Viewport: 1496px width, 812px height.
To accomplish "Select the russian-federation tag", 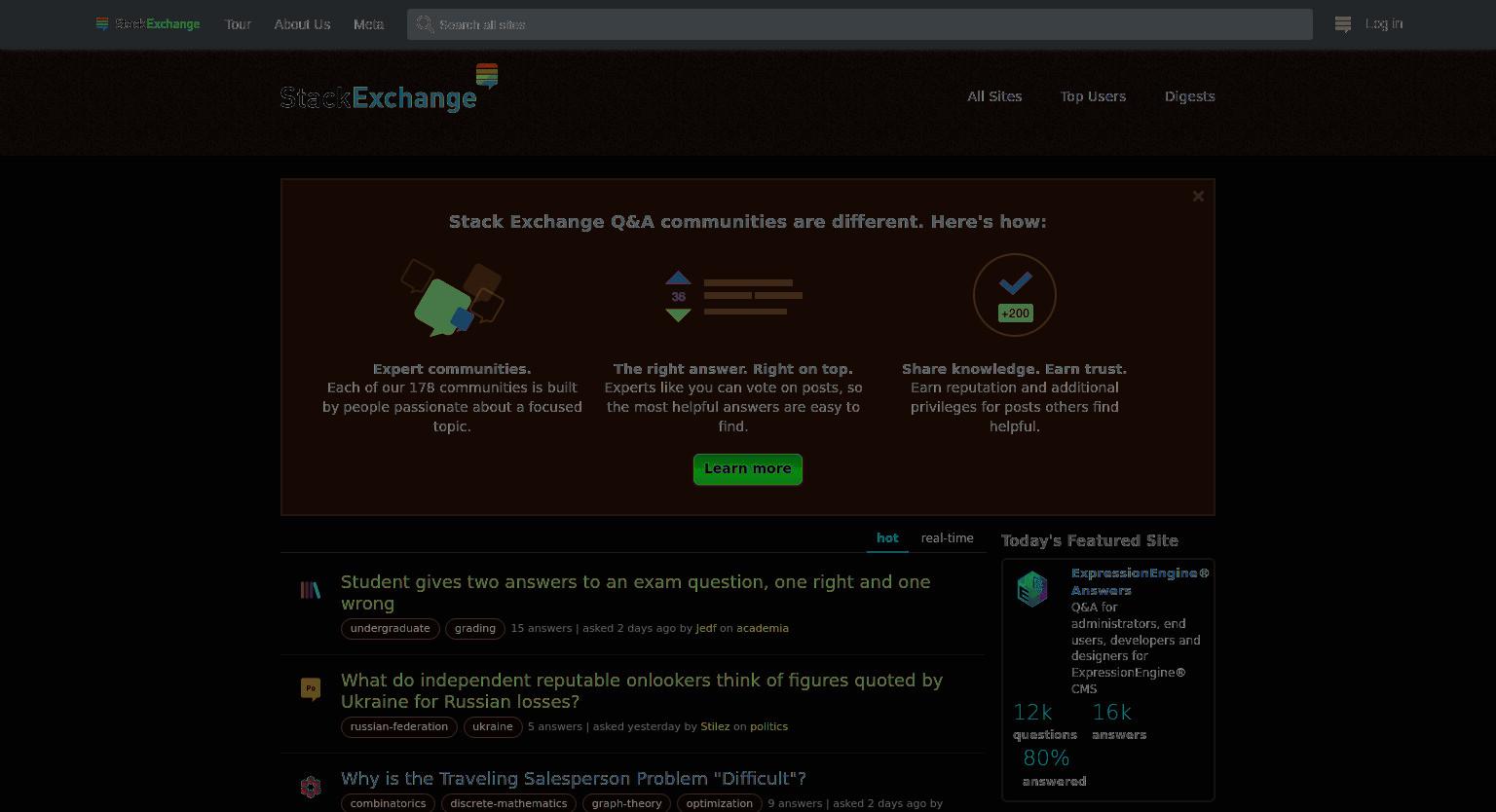I will click(x=399, y=727).
